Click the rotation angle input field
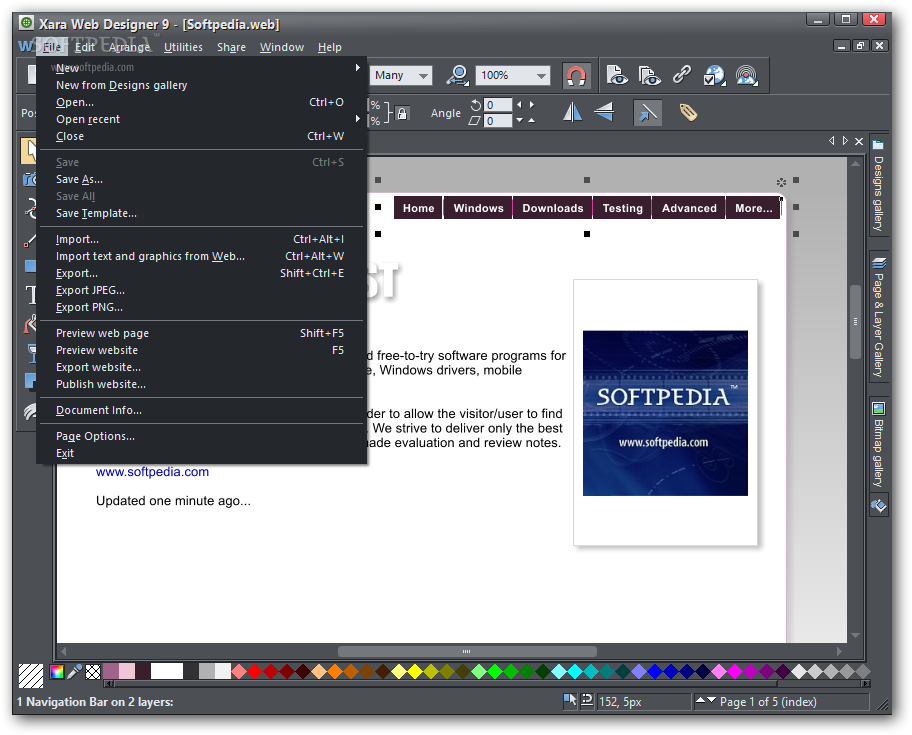 (x=498, y=105)
